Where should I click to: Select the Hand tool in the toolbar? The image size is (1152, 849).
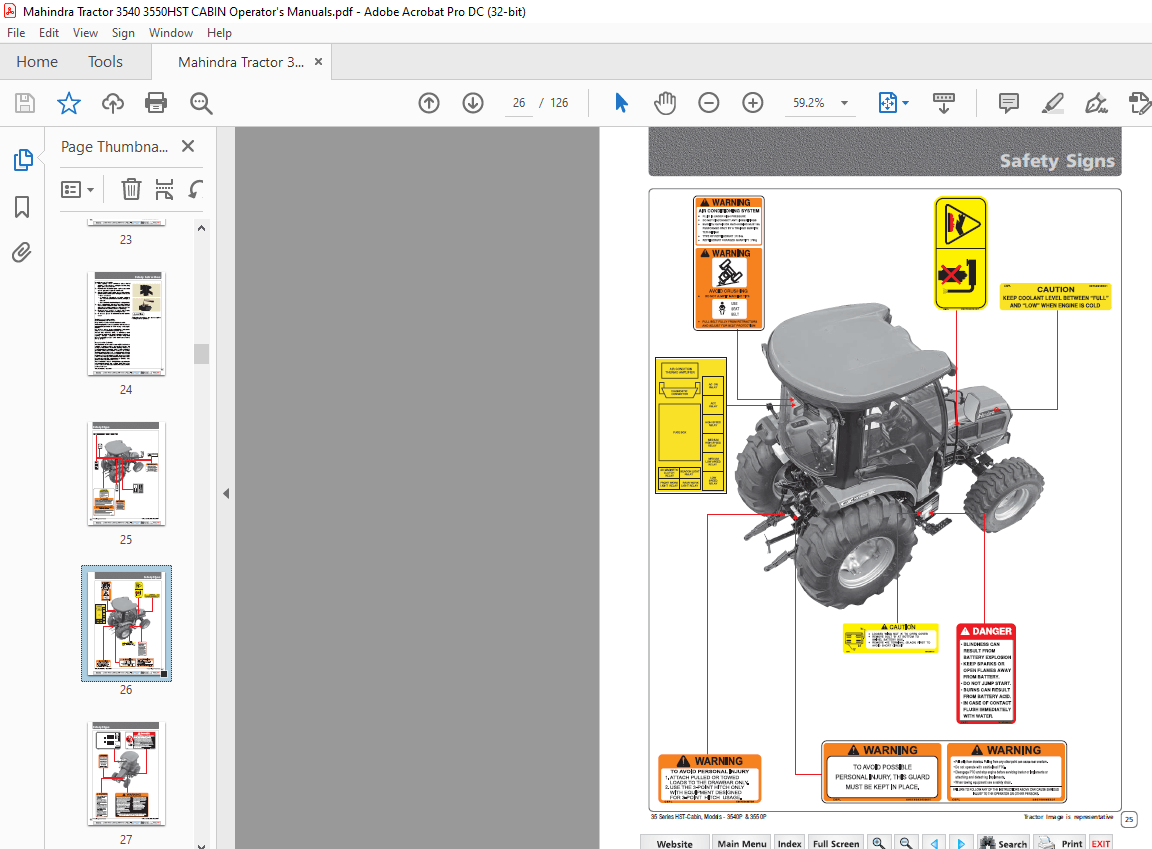tap(664, 102)
